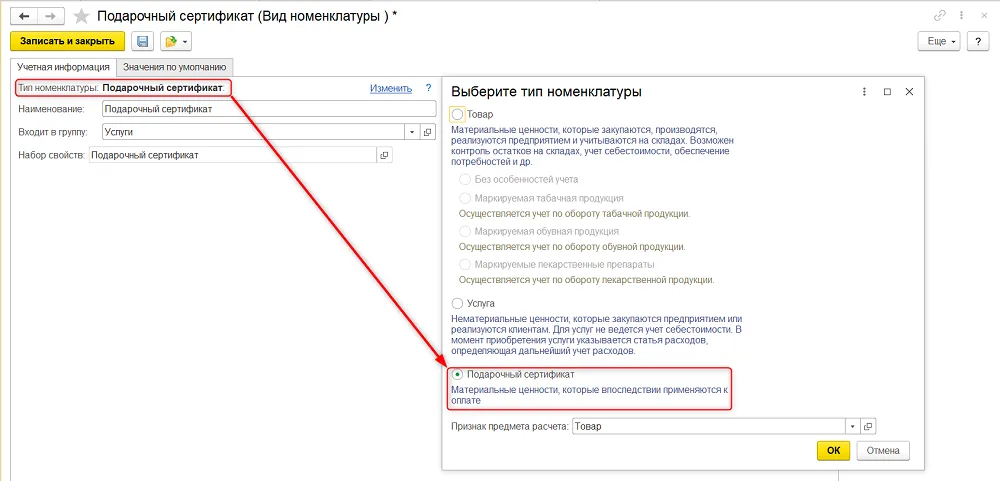
Task: Go back with the left arrow button
Action: 25,16
